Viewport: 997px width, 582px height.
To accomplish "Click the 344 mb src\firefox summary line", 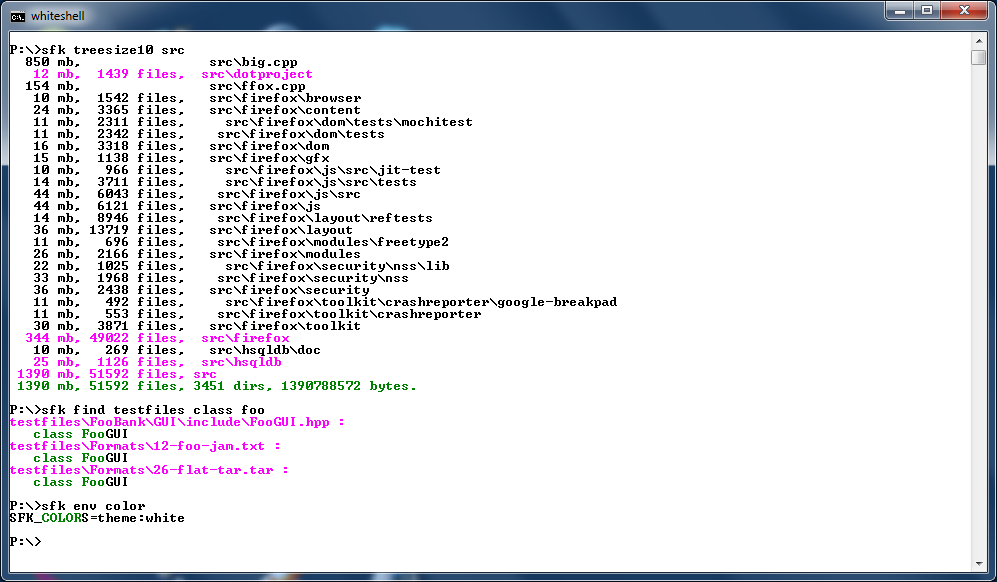I will coord(157,338).
